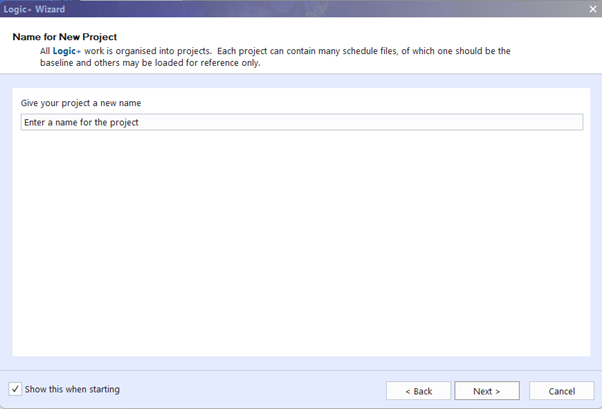Click the 'Enter a name for the project' placeholder

pos(81,122)
